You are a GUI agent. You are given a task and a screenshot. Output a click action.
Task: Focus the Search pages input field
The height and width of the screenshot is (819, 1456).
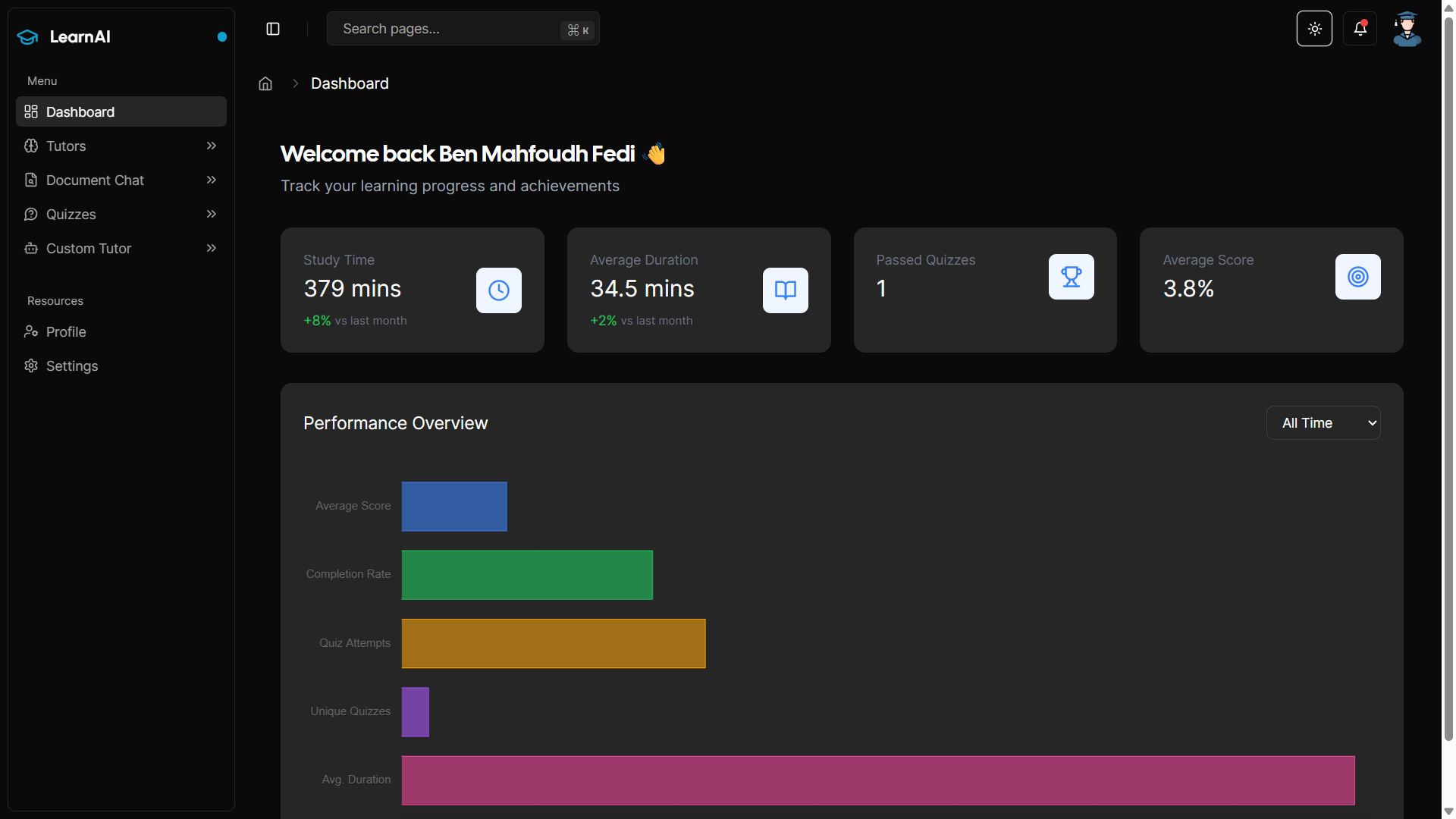[447, 29]
